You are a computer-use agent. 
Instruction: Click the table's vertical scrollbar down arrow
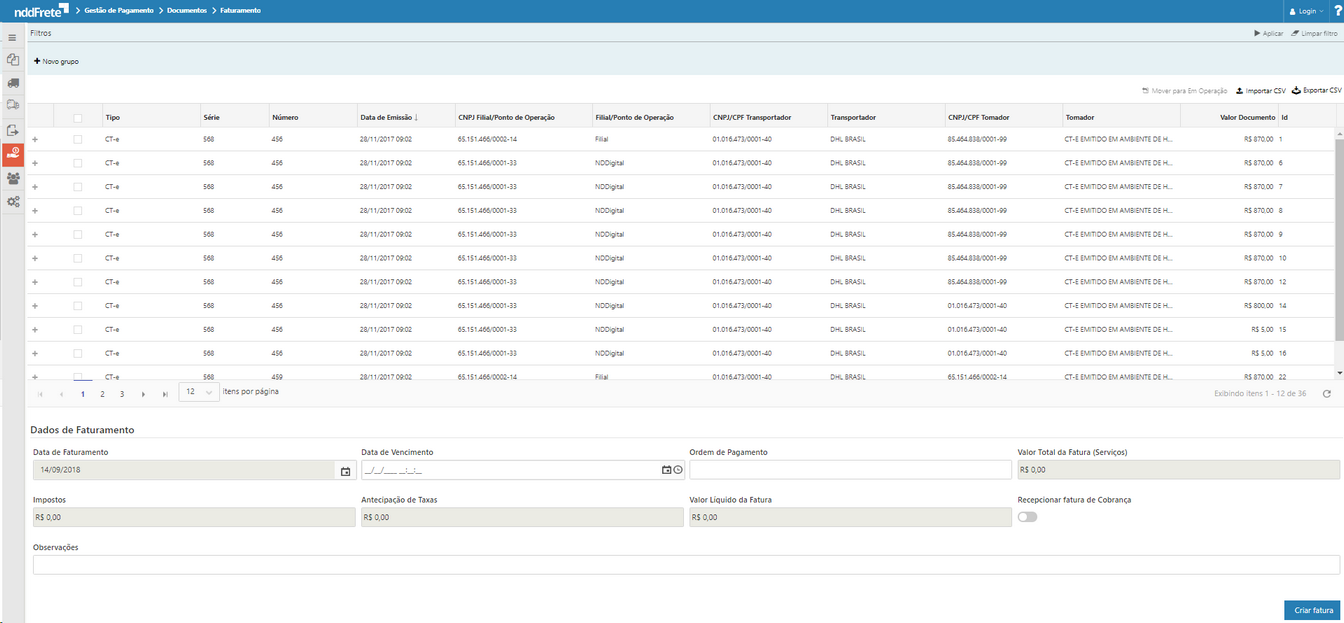(x=1339, y=373)
